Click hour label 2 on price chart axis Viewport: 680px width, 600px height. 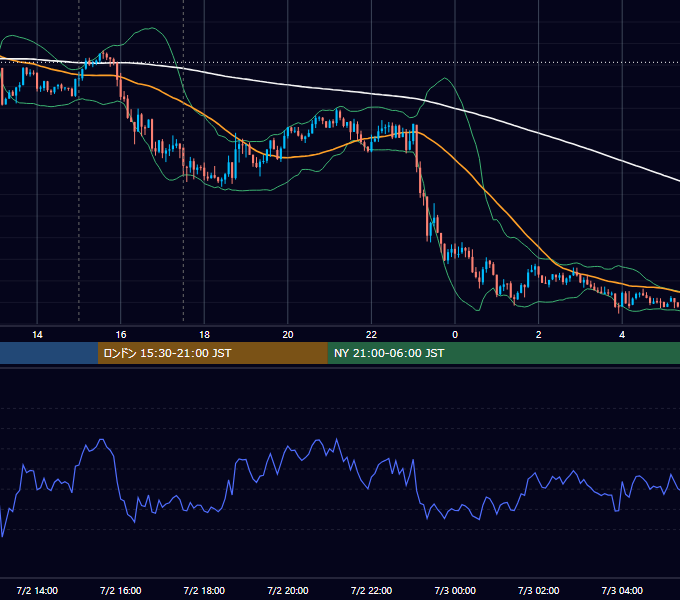click(539, 334)
